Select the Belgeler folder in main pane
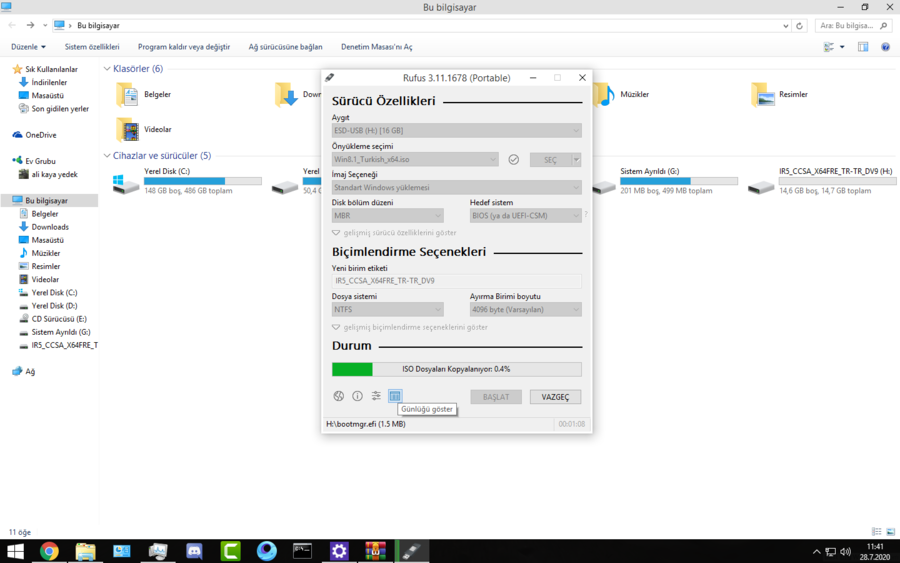900x563 pixels. tap(145, 95)
